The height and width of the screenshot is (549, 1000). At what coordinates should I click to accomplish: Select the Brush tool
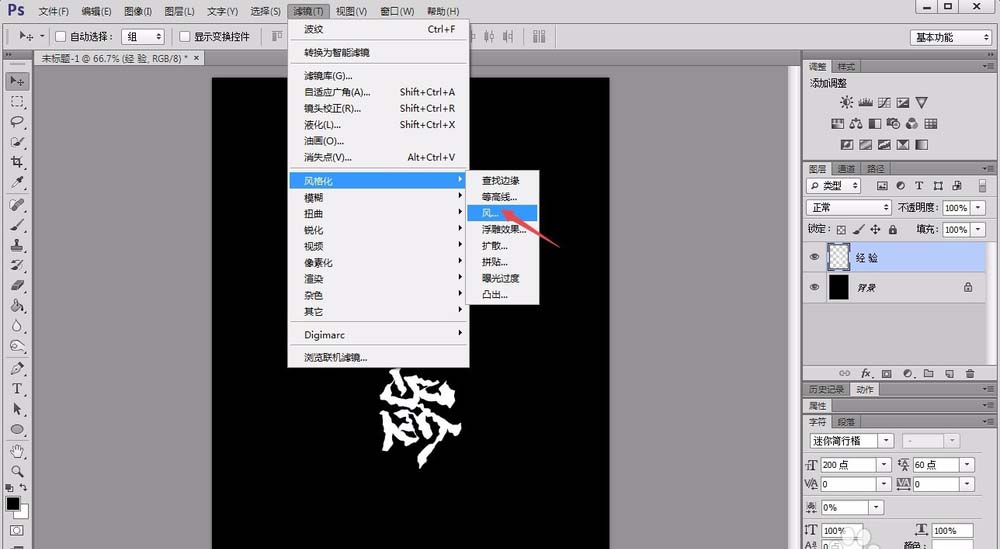(x=17, y=225)
